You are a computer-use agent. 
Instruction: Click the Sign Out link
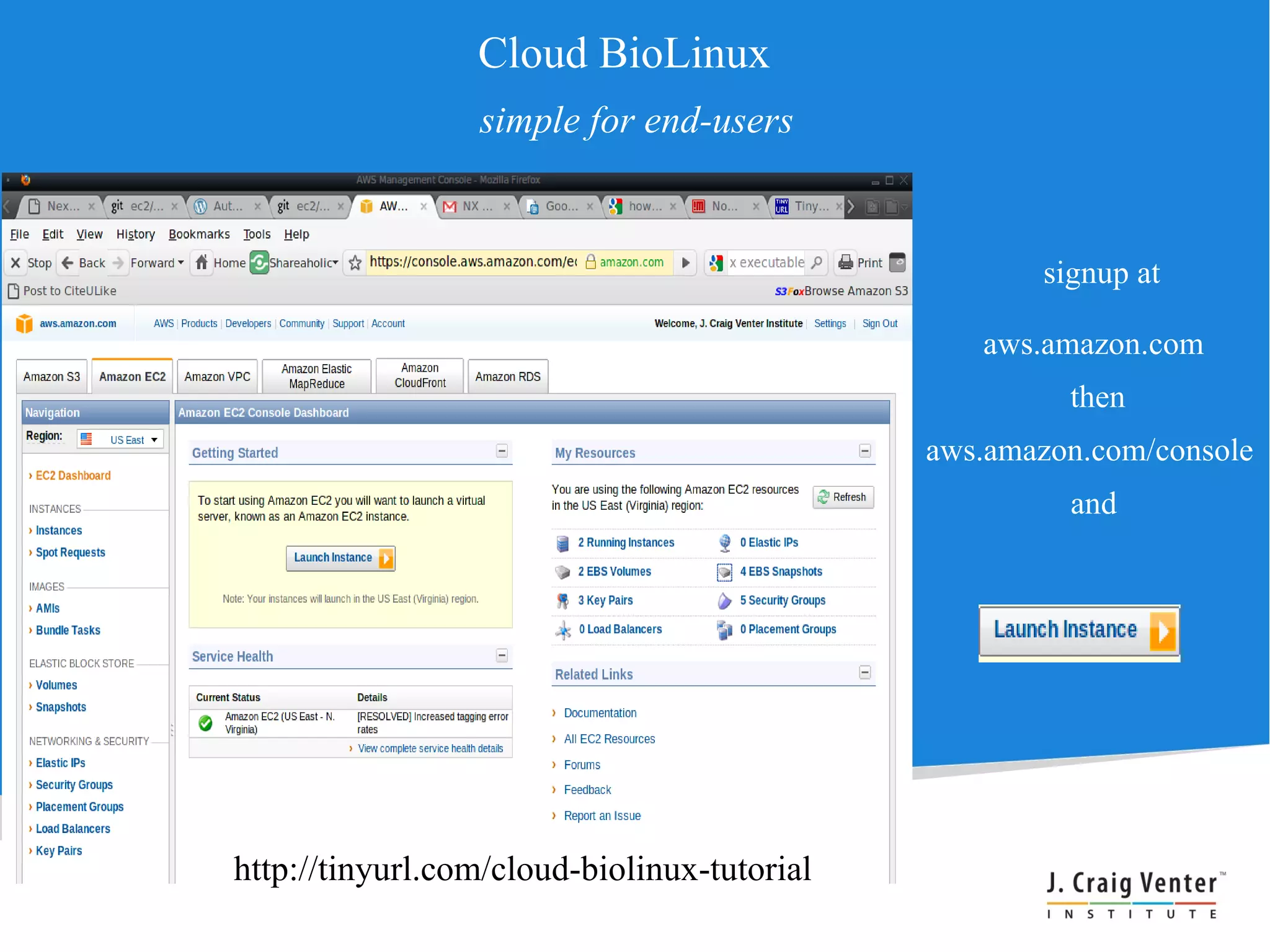tap(879, 324)
